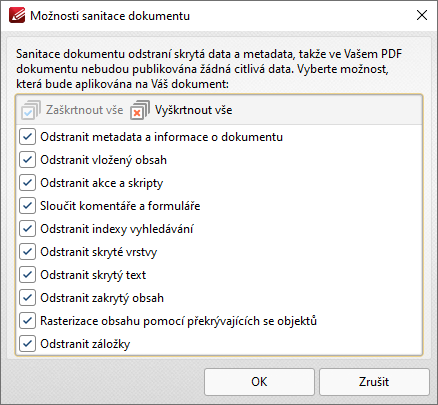This screenshot has width=438, height=405.
Task: Click the Zaškrtnout vše check-all icon
Action: coord(31,110)
